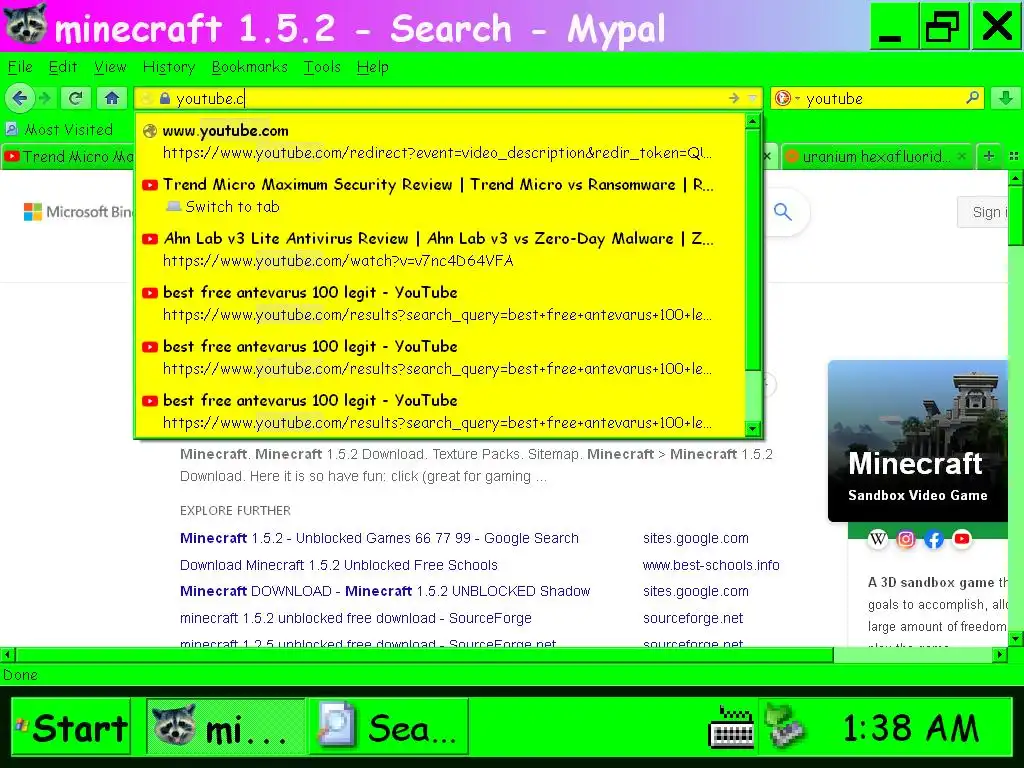Screen dimensions: 1024x768
Task: Switch to the uranium hexafluoride tab
Action: point(875,157)
